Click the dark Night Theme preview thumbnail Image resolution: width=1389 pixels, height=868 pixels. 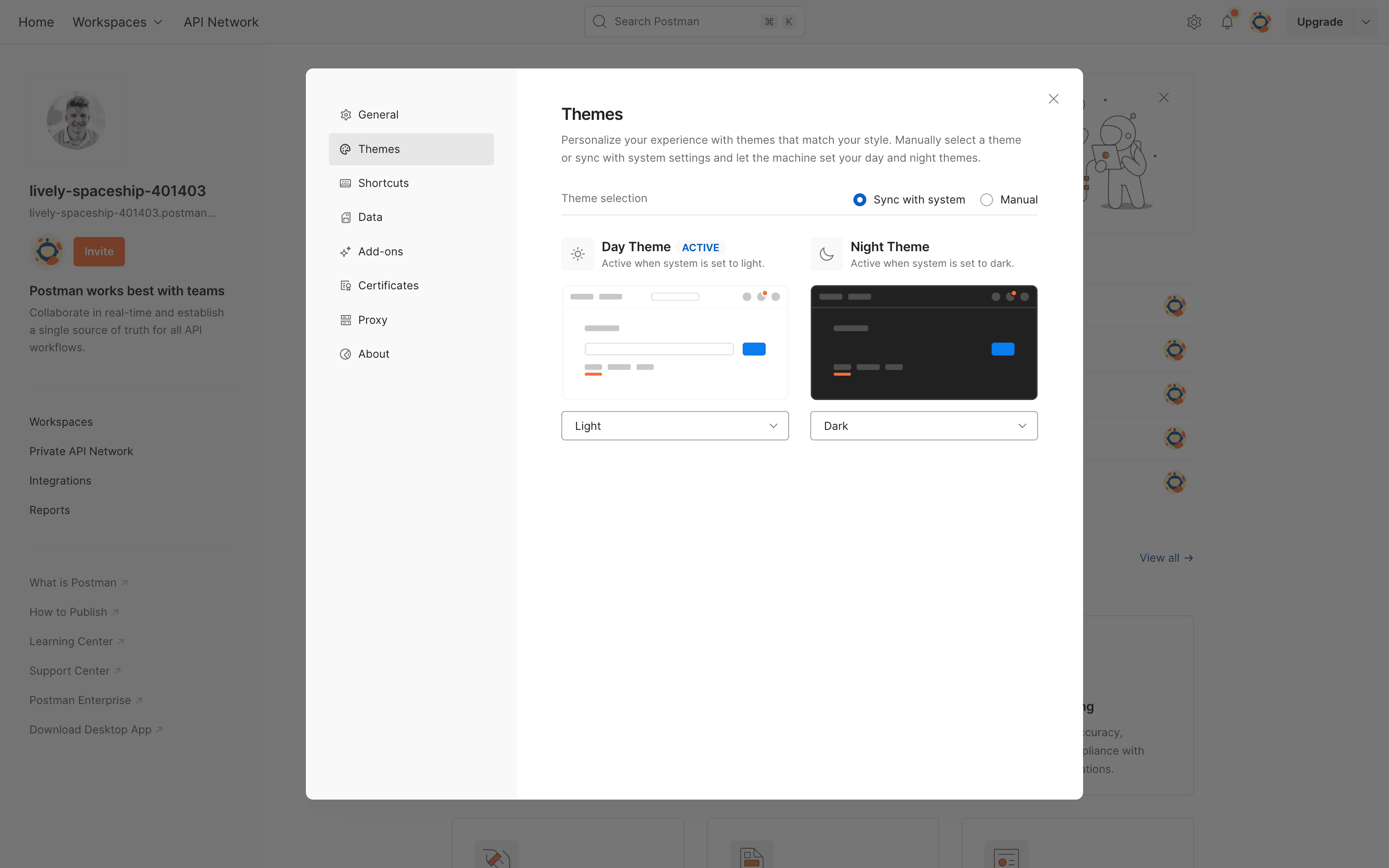pos(923,342)
